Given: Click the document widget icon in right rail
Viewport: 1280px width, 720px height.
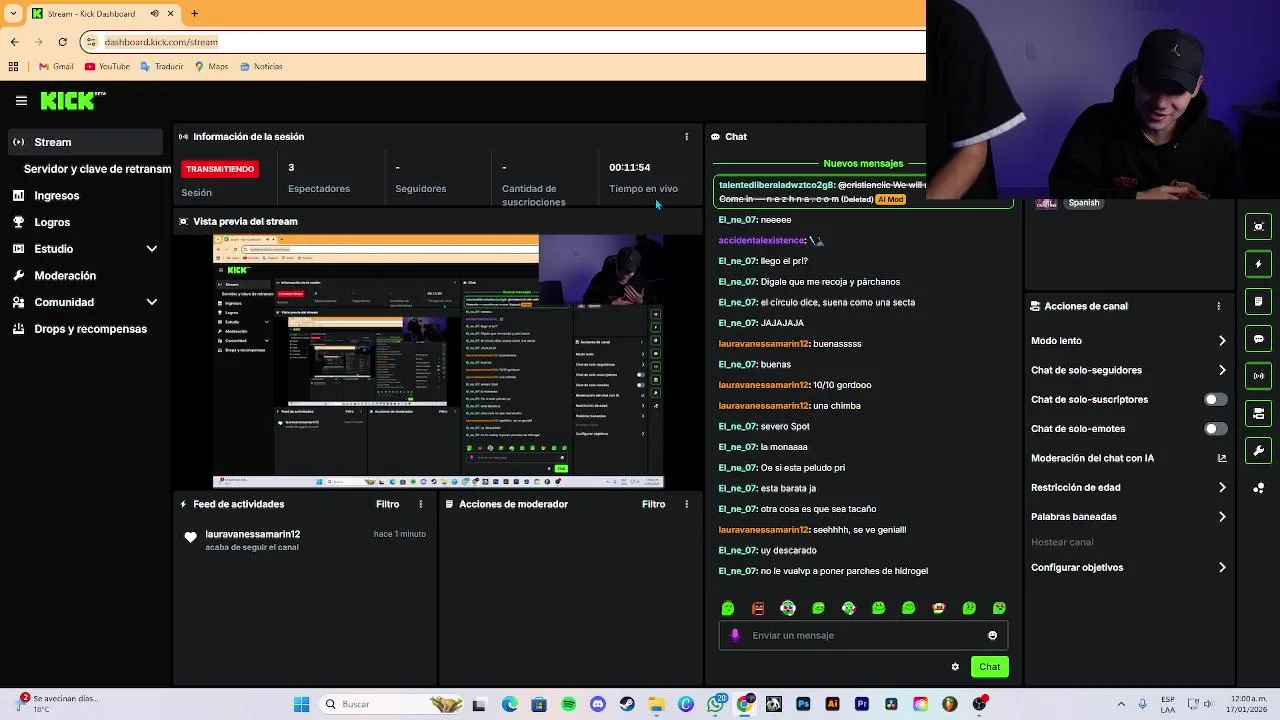Looking at the screenshot, I should [x=1259, y=301].
